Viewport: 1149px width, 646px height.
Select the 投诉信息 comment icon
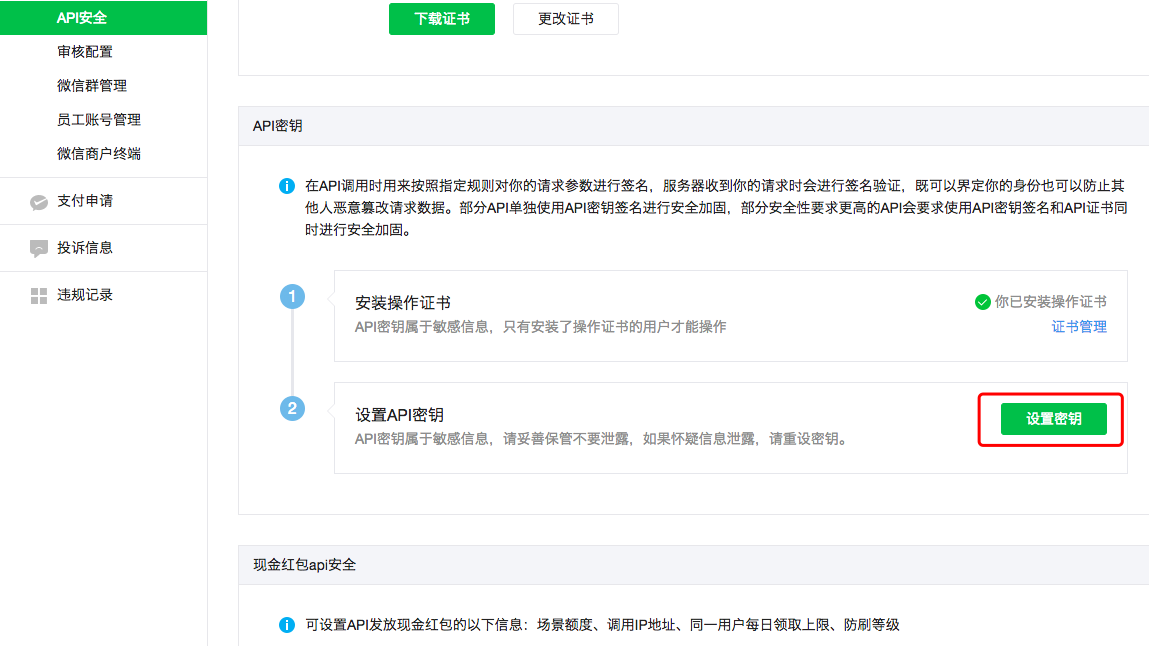(38, 247)
